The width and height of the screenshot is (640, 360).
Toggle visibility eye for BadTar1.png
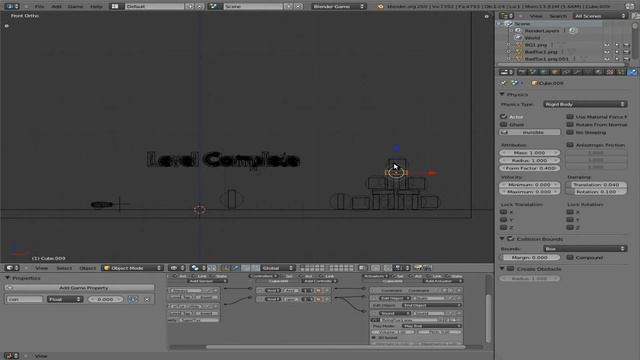tap(607, 52)
